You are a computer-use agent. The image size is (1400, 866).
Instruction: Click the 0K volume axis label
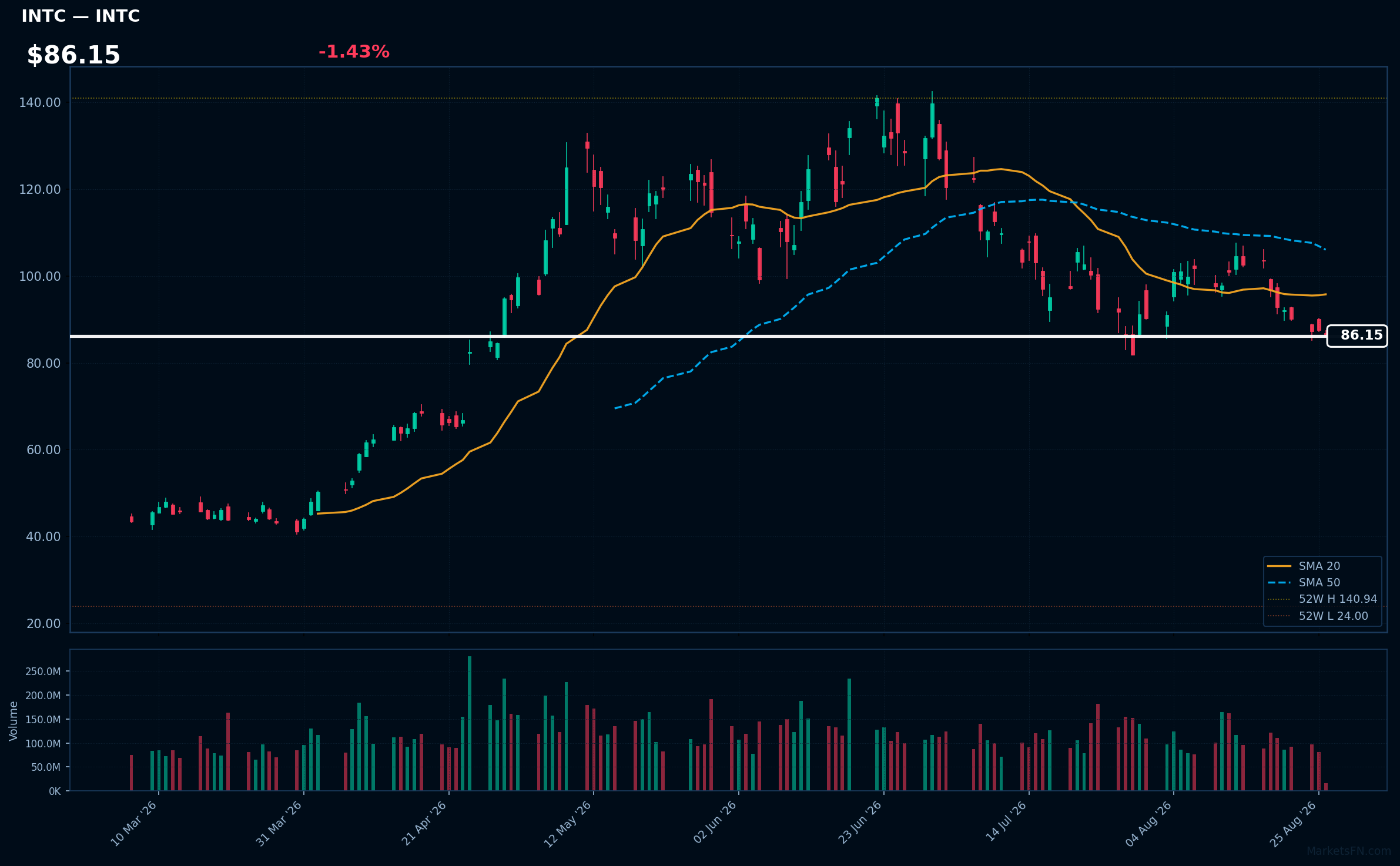click(55, 791)
